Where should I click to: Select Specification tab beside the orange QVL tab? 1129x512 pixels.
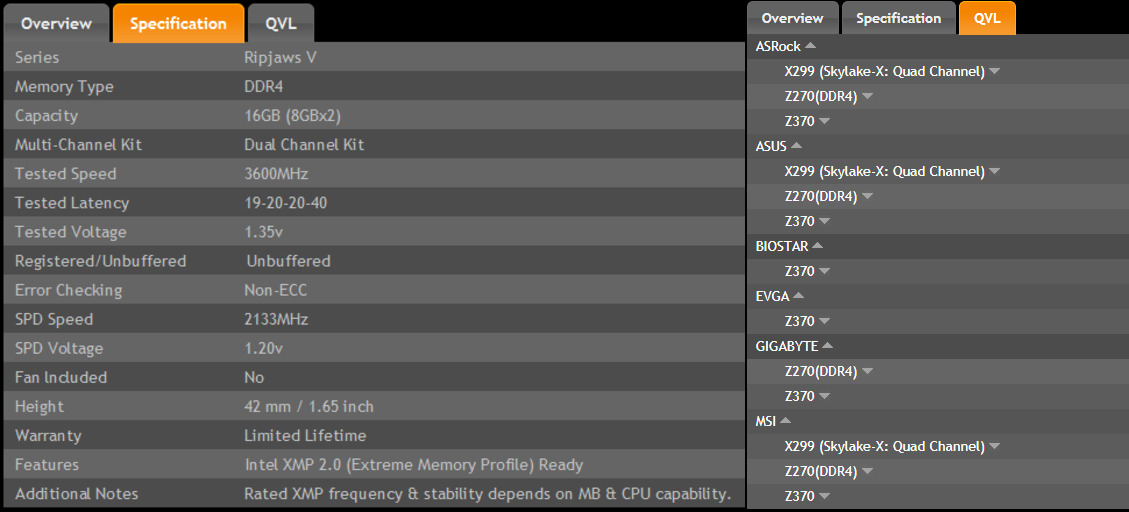(x=898, y=19)
